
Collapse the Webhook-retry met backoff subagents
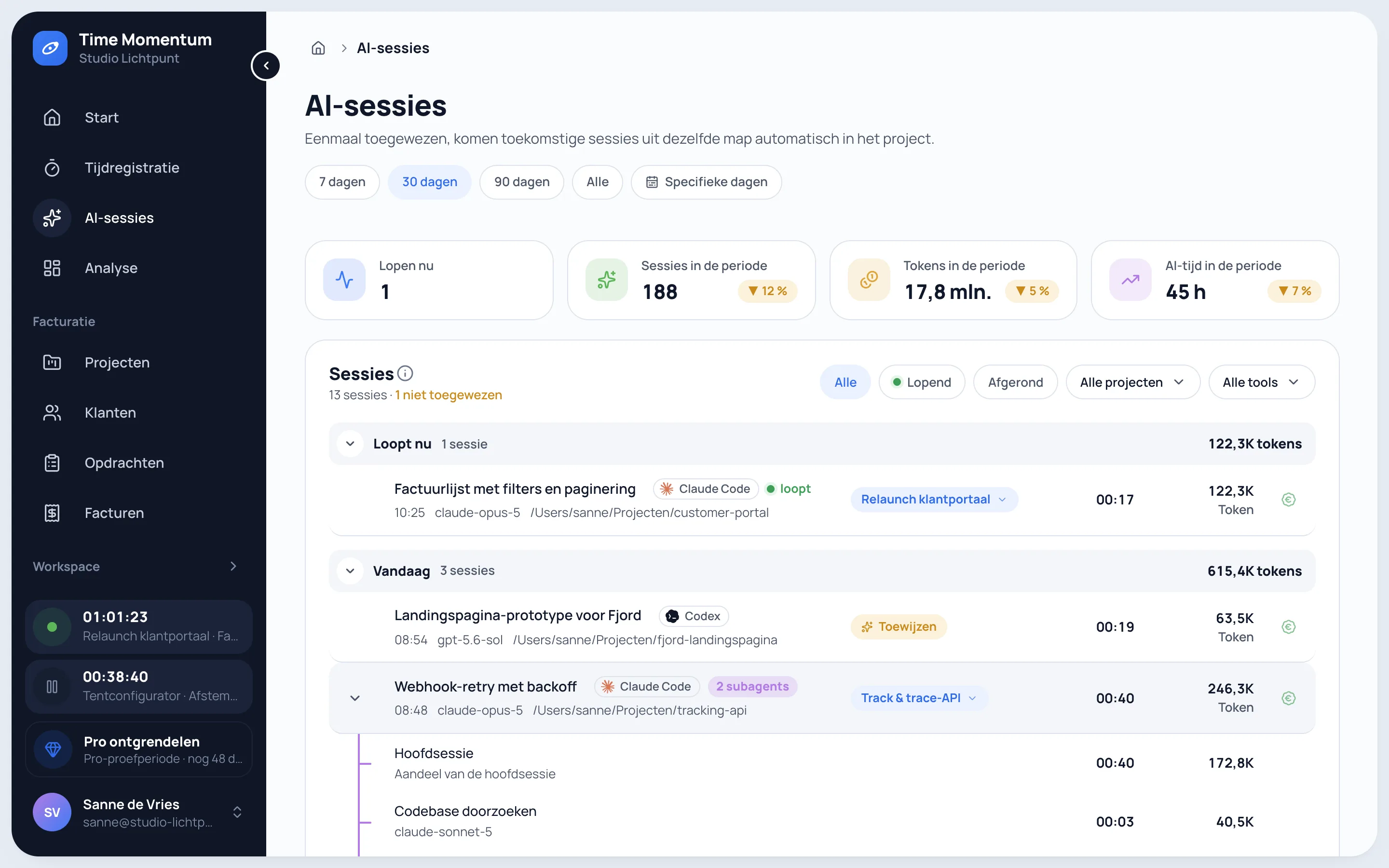tap(355, 698)
